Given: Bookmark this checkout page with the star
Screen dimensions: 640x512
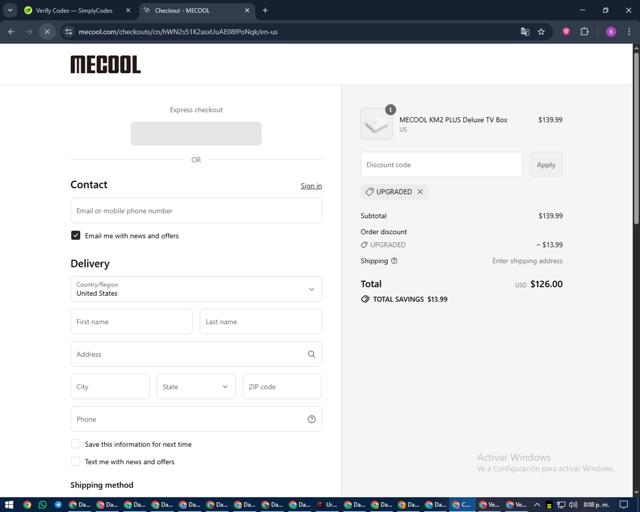Looking at the screenshot, I should 541,32.
